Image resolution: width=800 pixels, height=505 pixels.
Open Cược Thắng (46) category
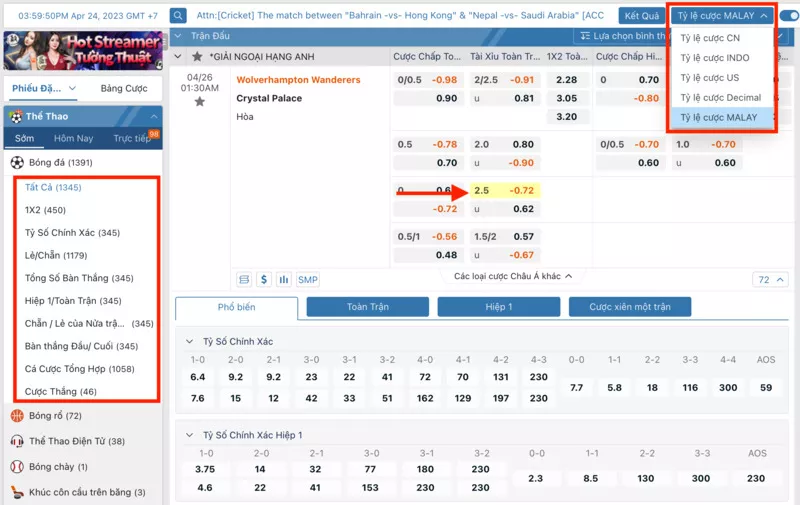60,391
